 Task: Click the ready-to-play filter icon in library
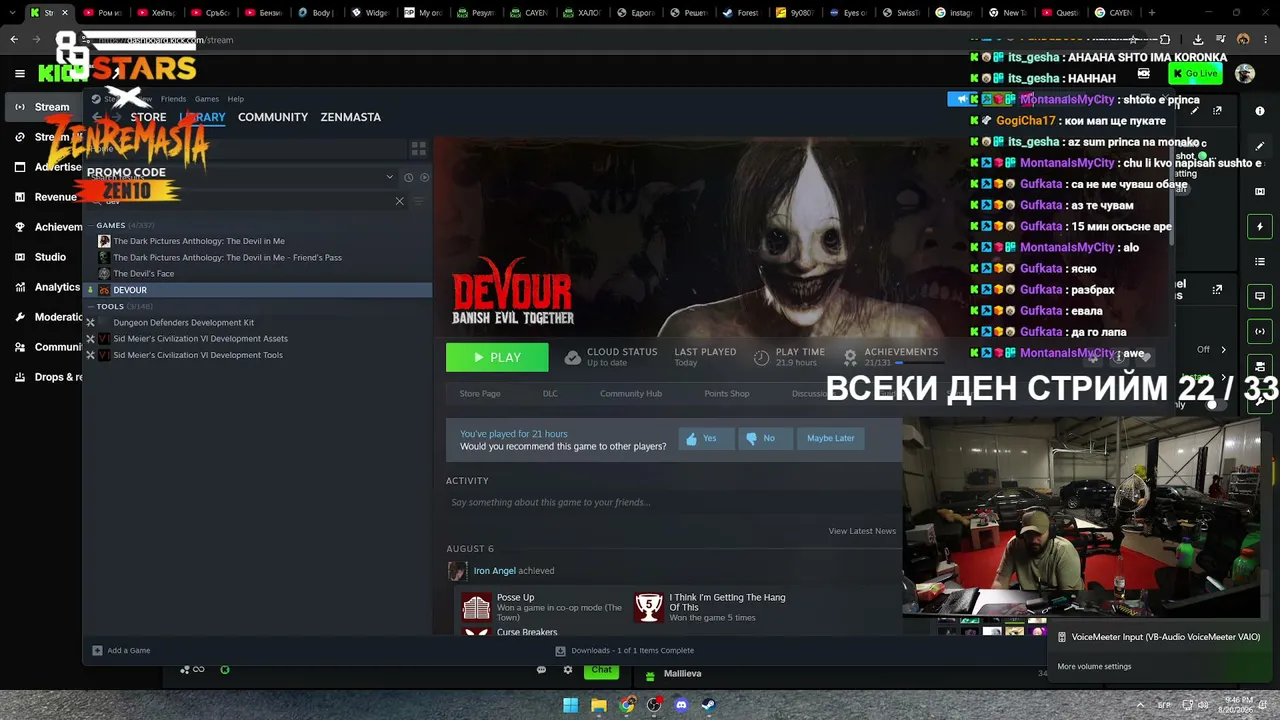click(424, 177)
